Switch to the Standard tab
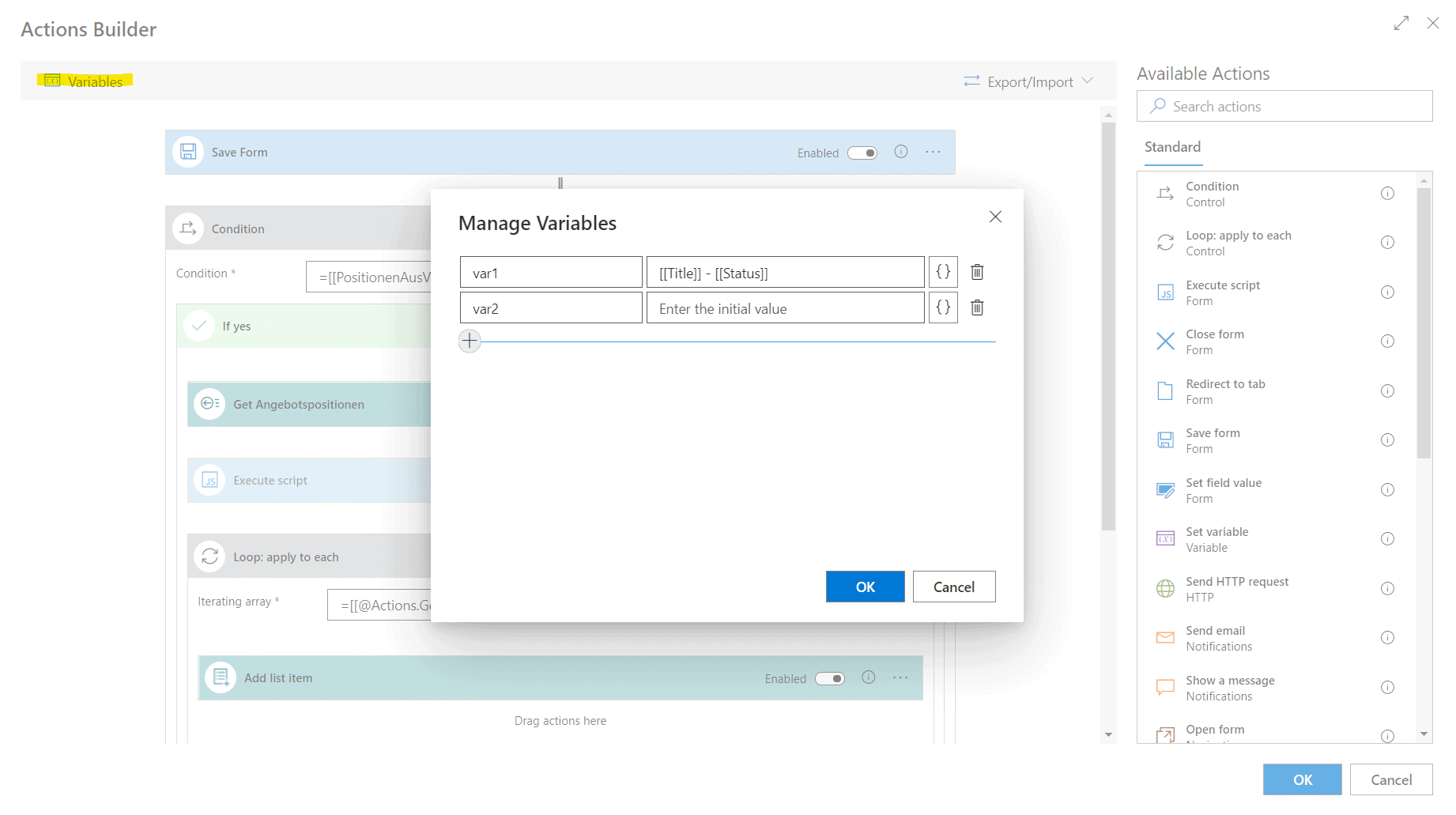The height and width of the screenshot is (815, 1456). point(1172,147)
